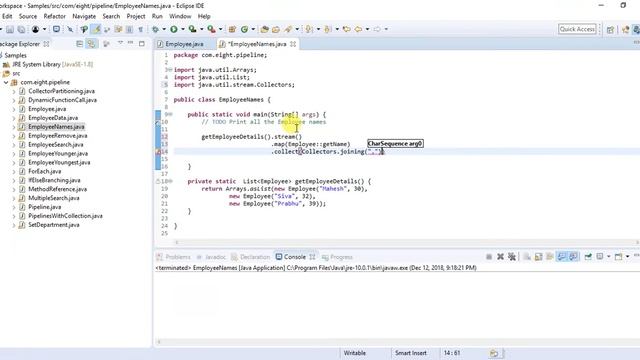
Task: Toggle Pin Console button
Action: 588,257
